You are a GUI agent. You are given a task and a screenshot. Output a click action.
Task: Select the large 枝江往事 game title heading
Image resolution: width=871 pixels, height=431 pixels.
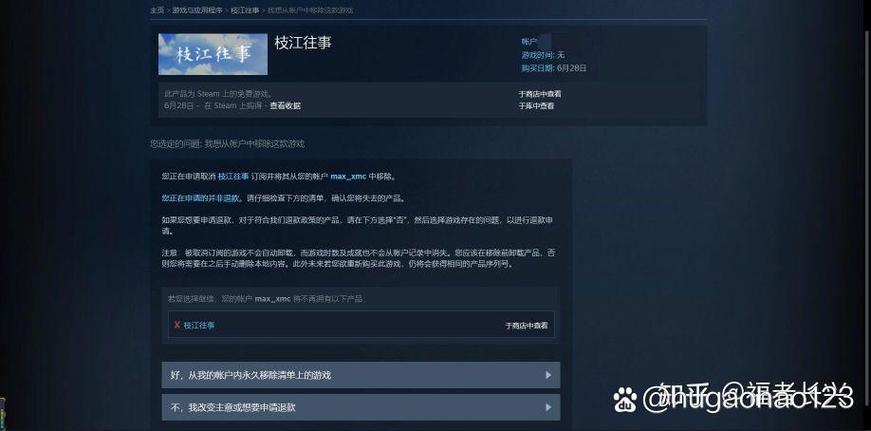pos(303,43)
